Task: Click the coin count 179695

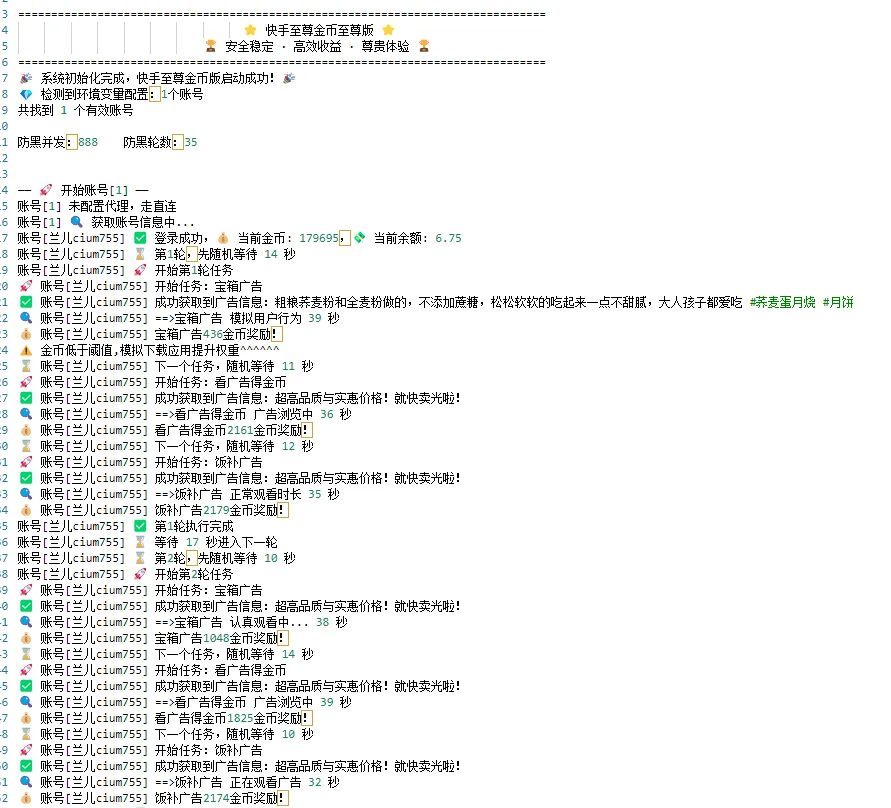Action: pyautogui.click(x=319, y=238)
